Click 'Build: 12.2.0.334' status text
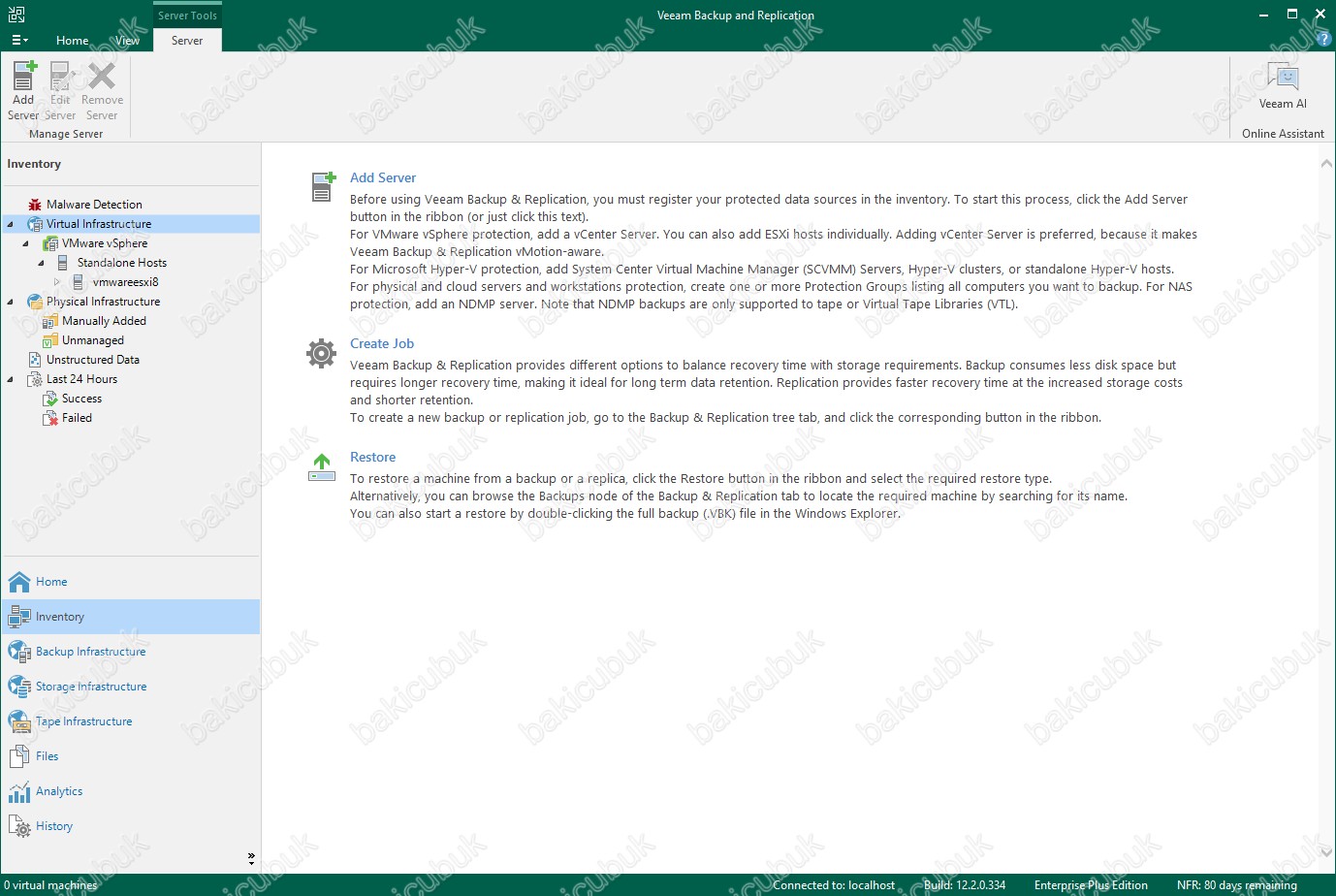The image size is (1336, 896). click(x=965, y=885)
